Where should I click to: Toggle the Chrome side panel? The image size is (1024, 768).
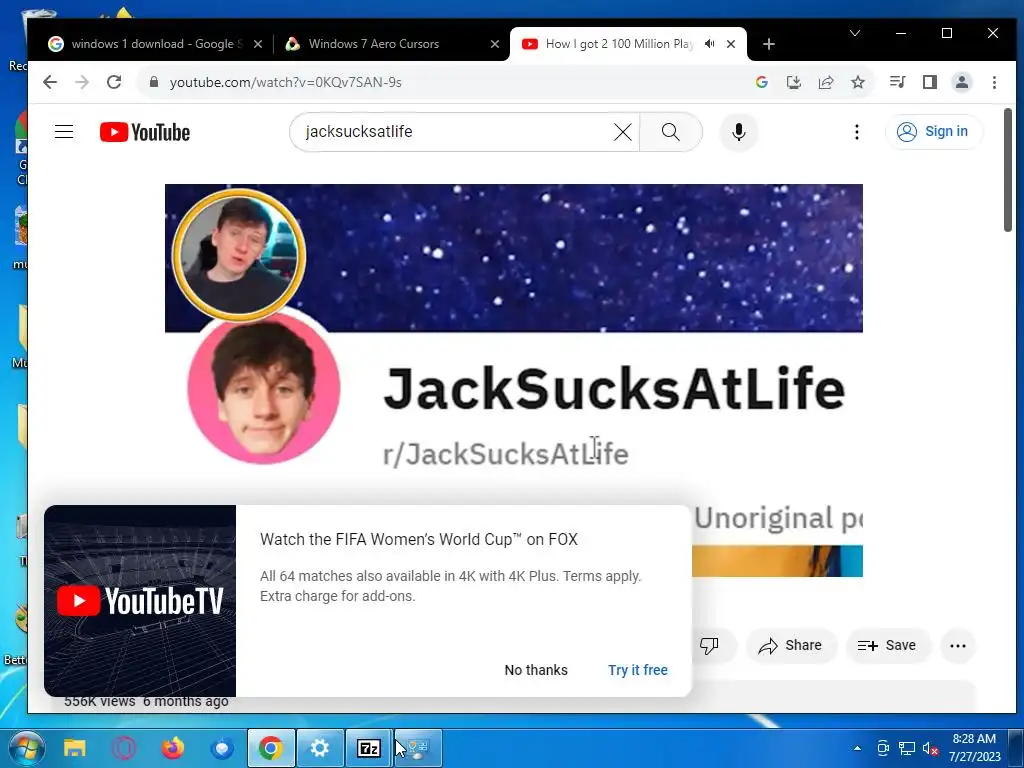tap(930, 82)
